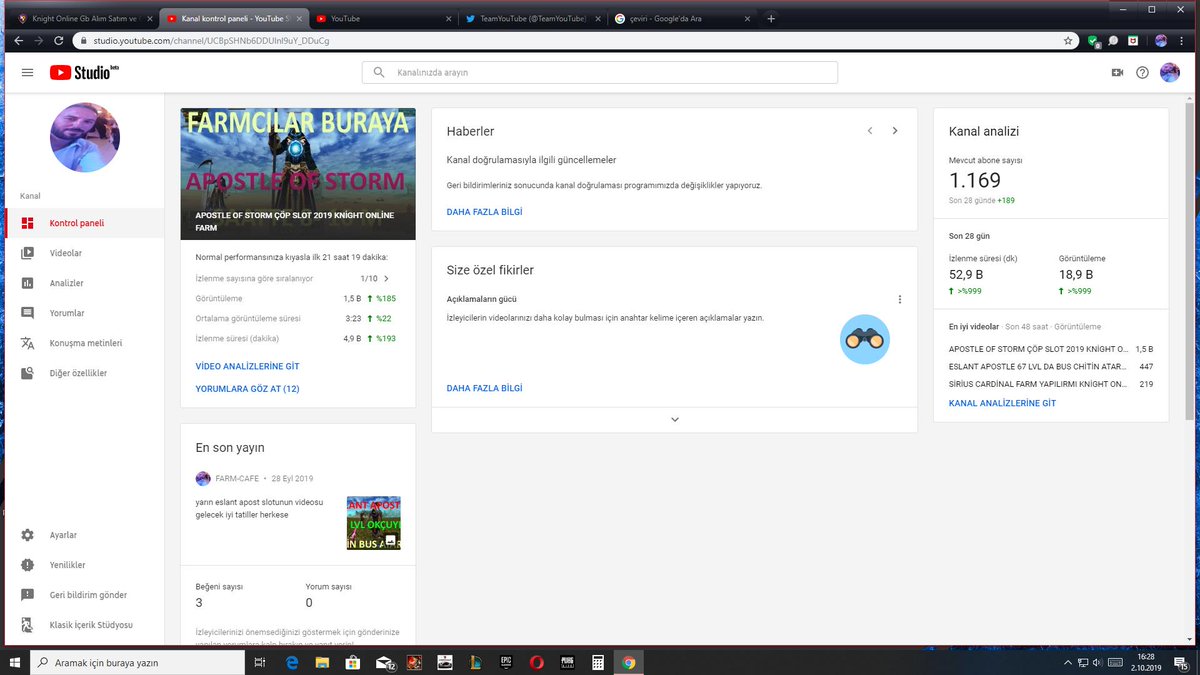Click Geri bildirim gönder feedback item
This screenshot has height=675, width=1200.
coord(85,595)
